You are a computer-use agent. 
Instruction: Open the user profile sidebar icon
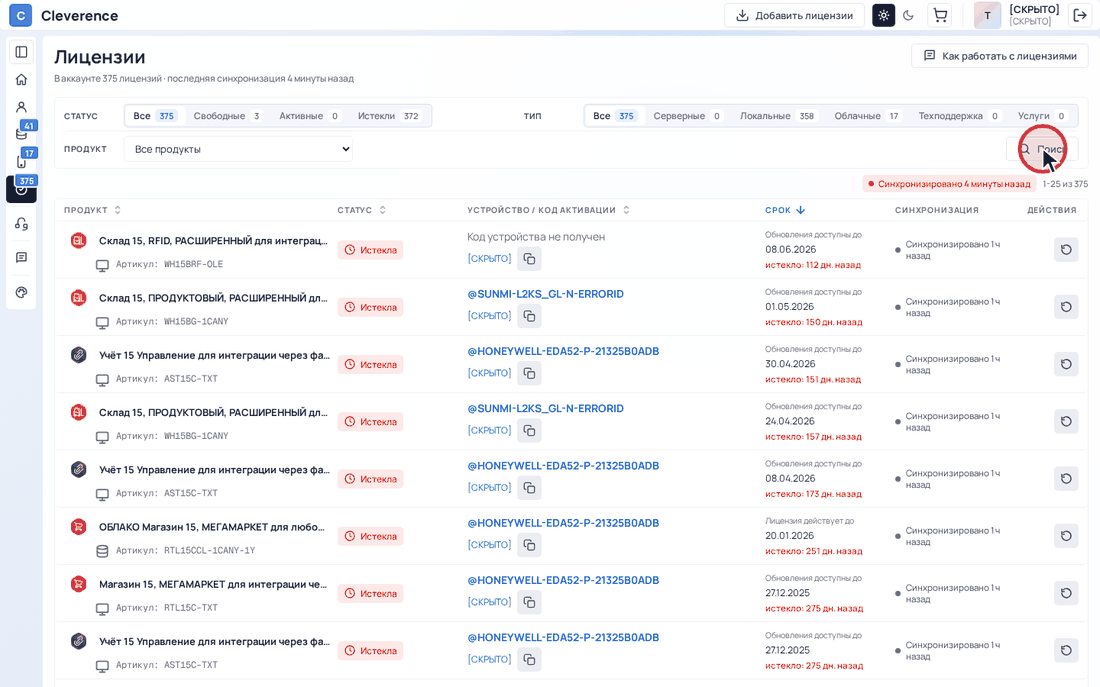tap(21, 107)
